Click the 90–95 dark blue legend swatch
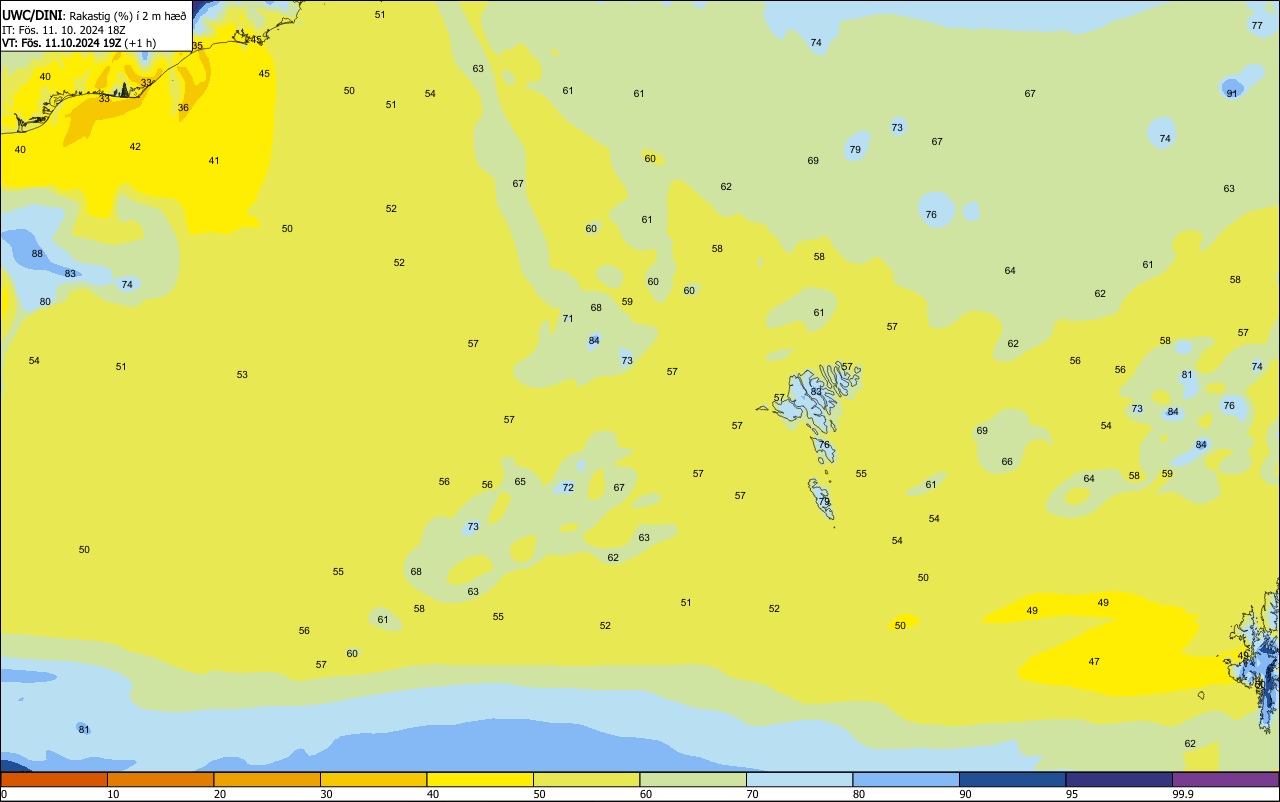 [1013, 779]
